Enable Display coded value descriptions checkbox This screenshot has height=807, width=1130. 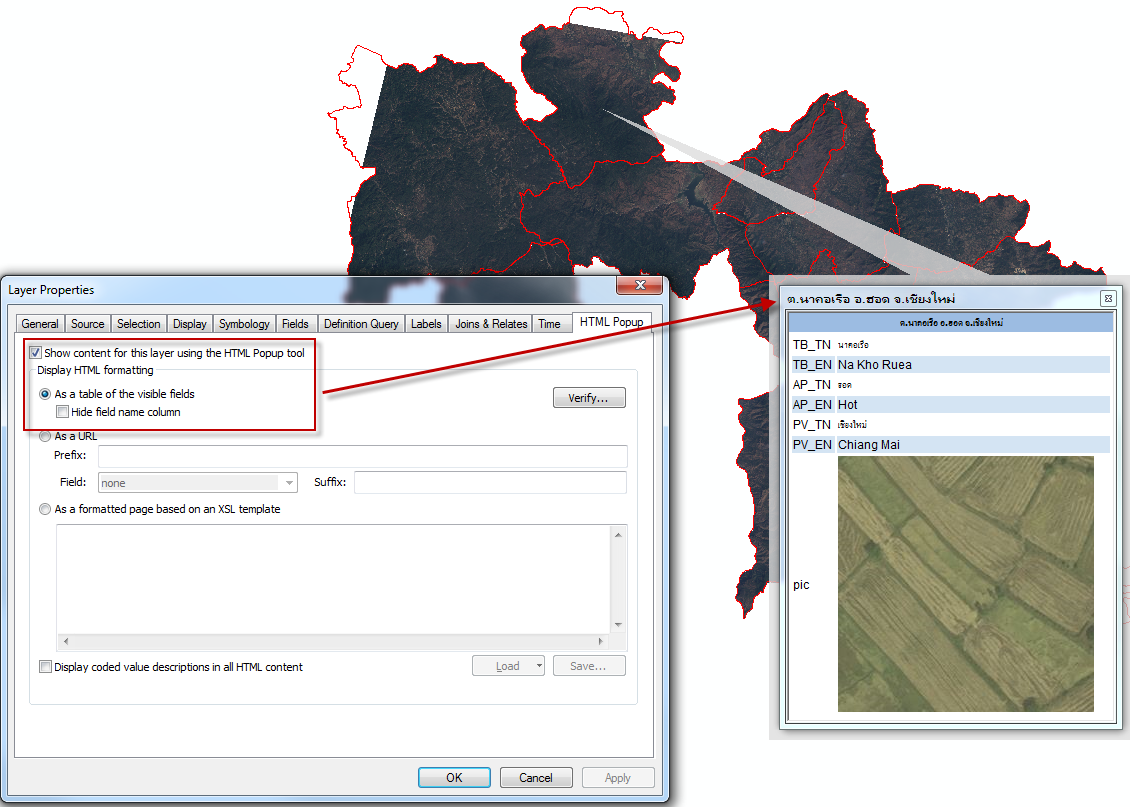pyautogui.click(x=45, y=666)
